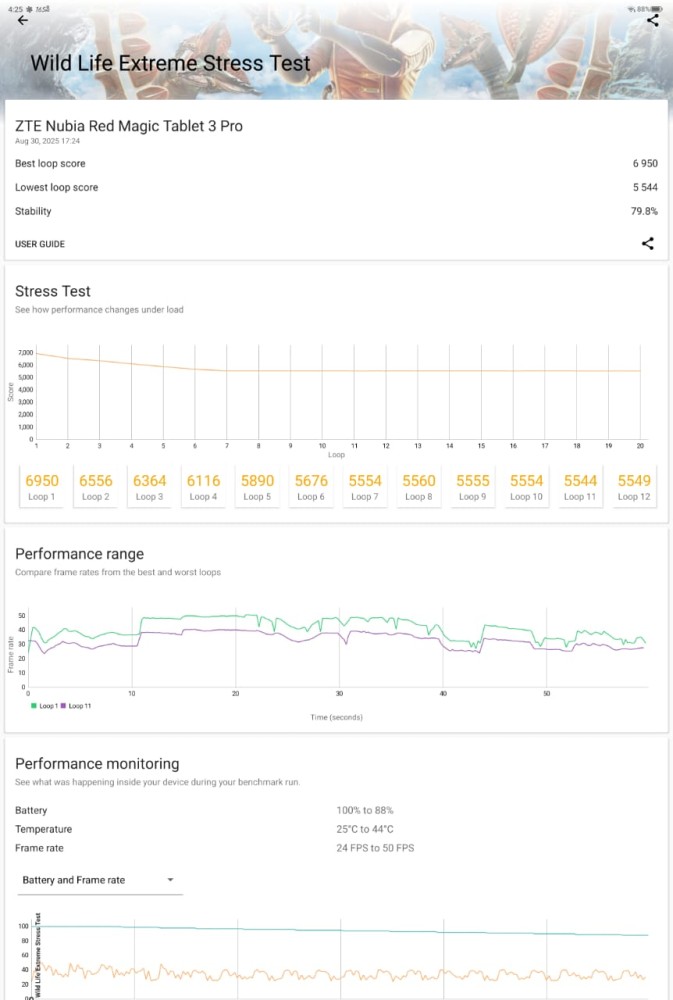Viewport: 673px width, 1000px height.
Task: Select the Loop 8 score card 5560
Action: [x=418, y=487]
